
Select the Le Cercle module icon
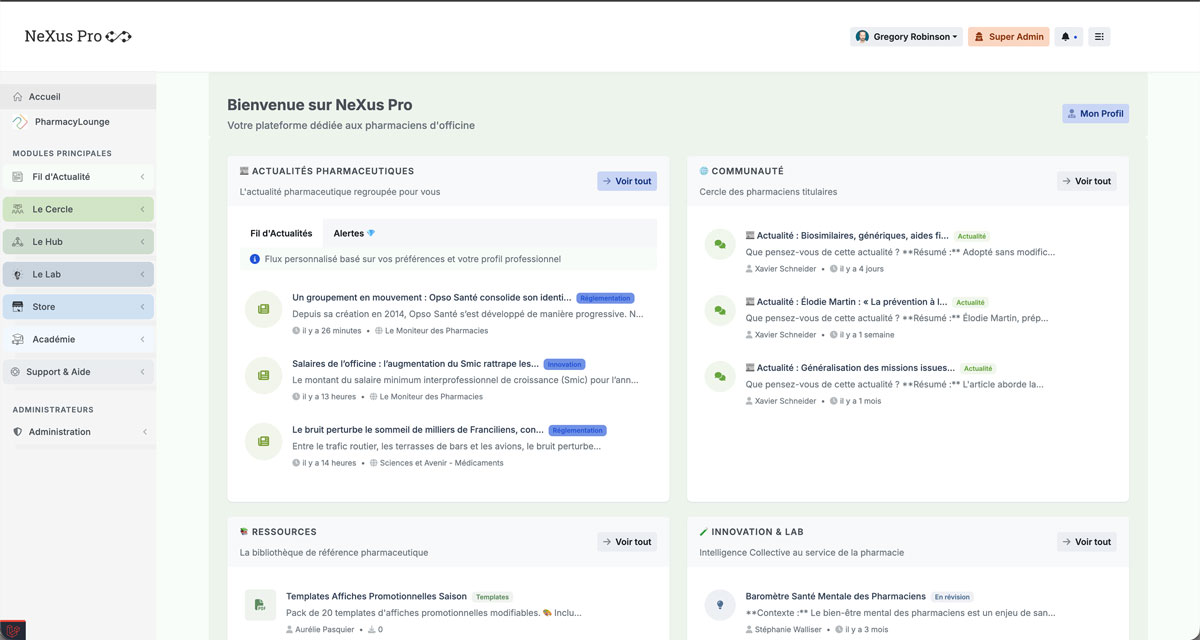[19, 209]
